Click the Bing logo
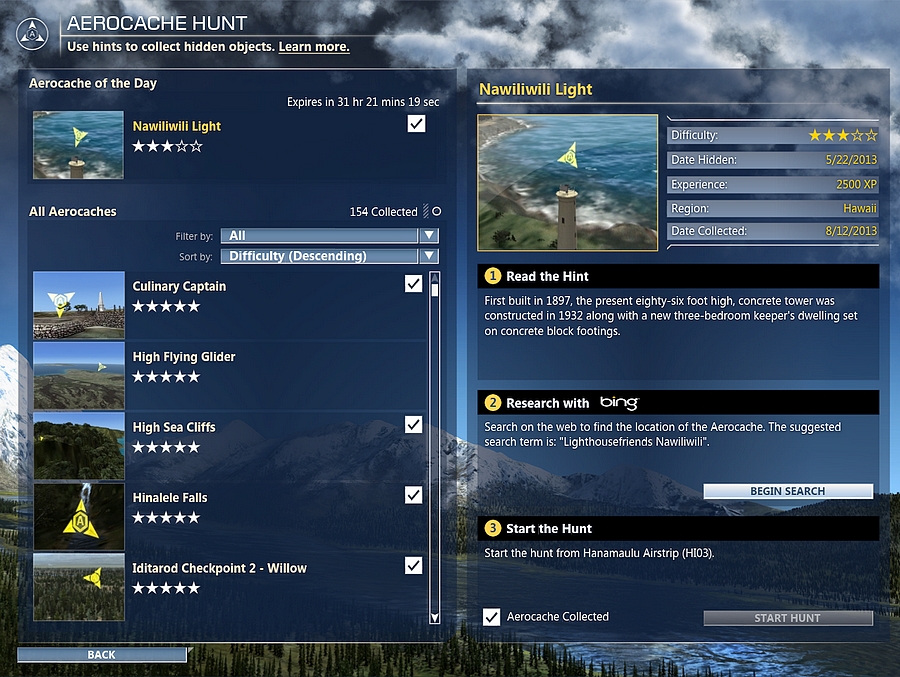900x677 pixels. [x=619, y=403]
